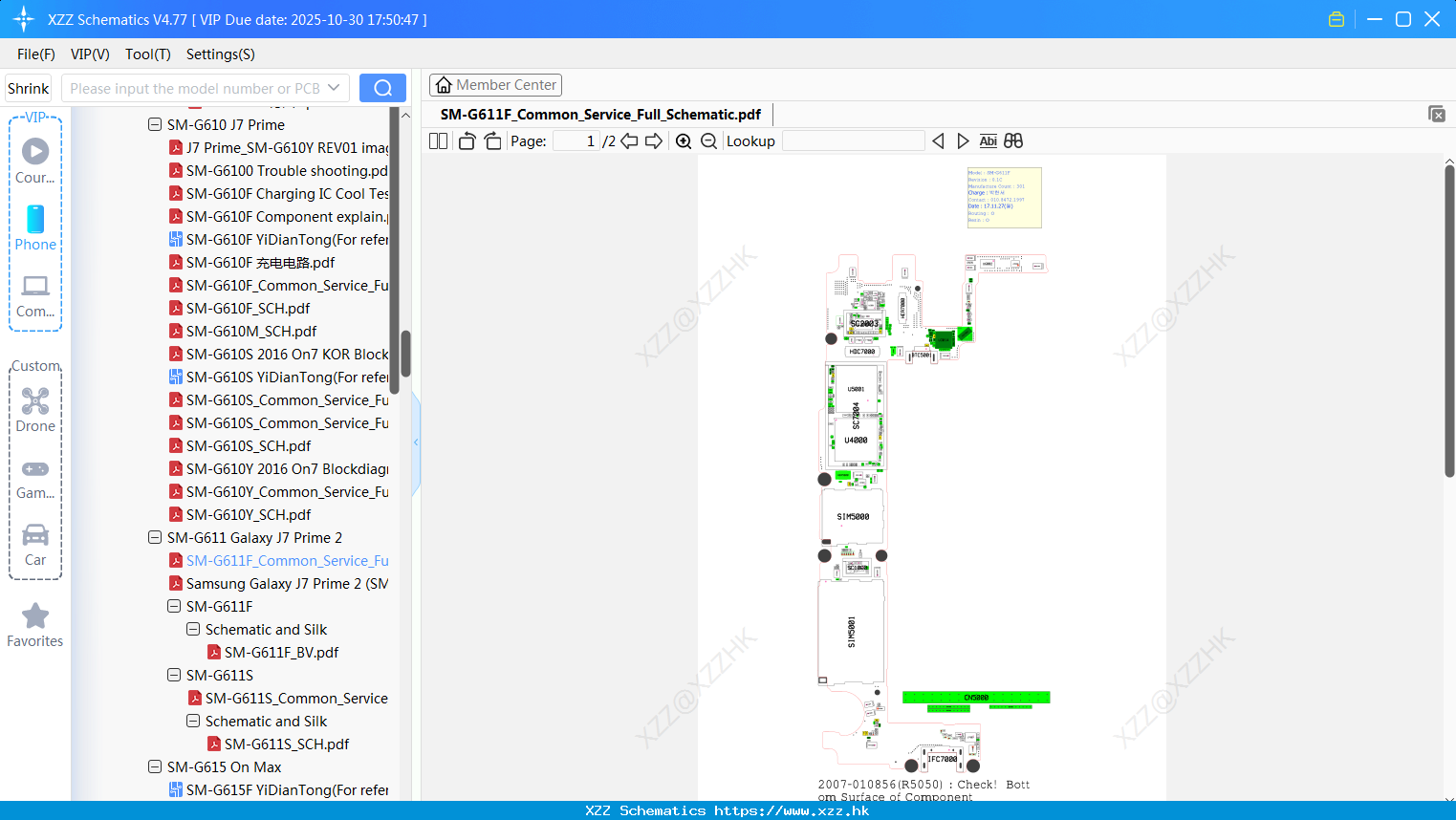Open SM-G610M_SCH.pdf
1456x820 pixels.
coord(243,331)
